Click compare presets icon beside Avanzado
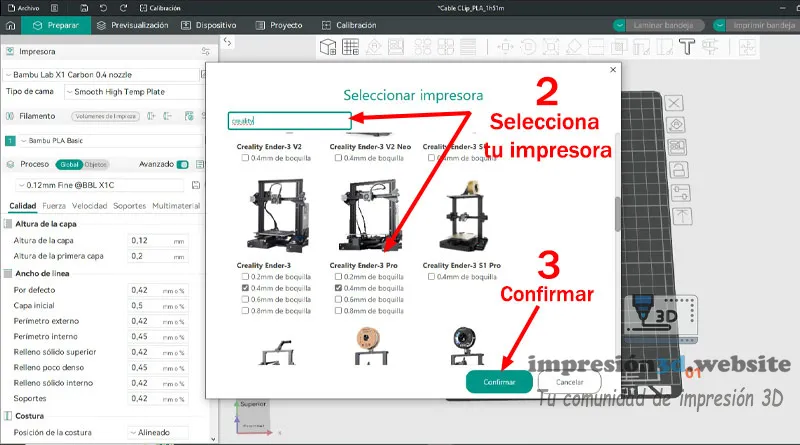Image resolution: width=800 pixels, height=445 pixels. pyautogui.click(x=200, y=164)
